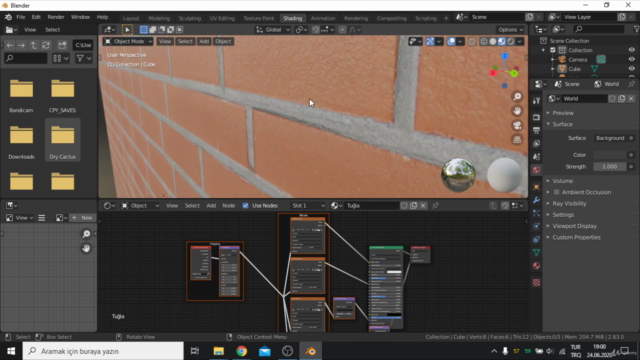Pan hand icon in image editor
The height and width of the screenshot is (360, 640).
pyautogui.click(x=86, y=248)
